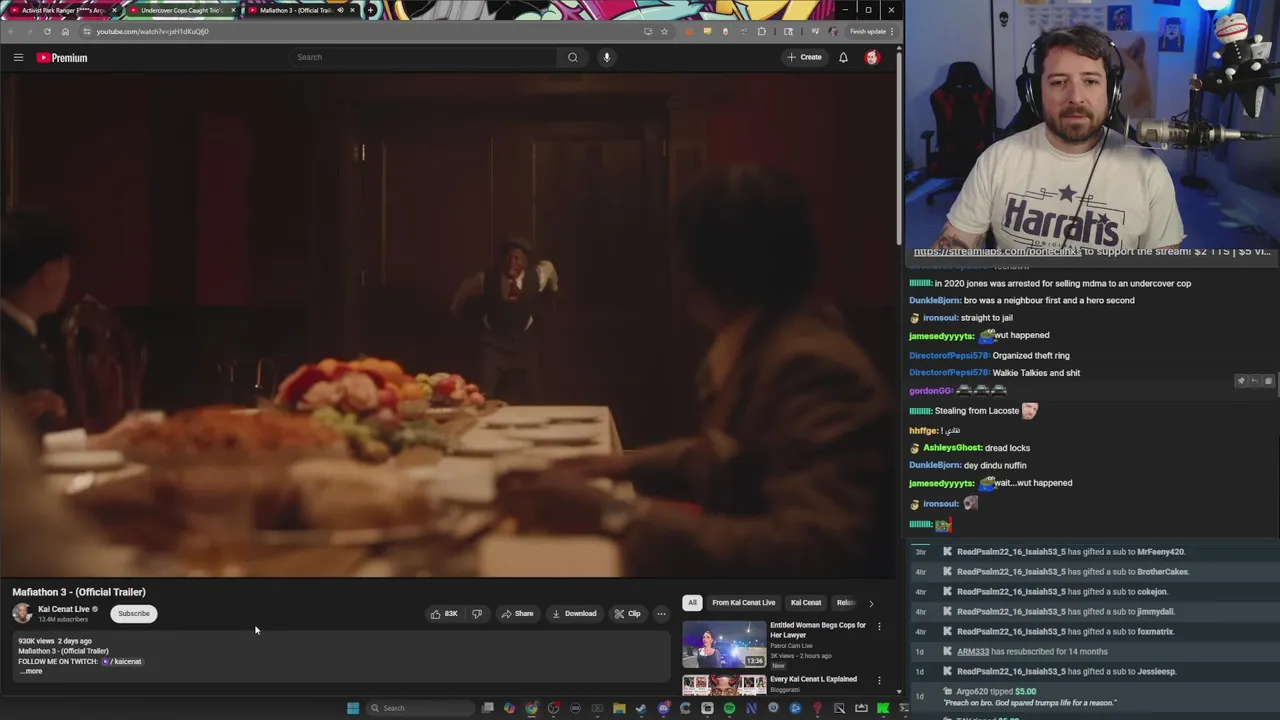
Task: Reload the YouTube page
Action: pos(47,31)
